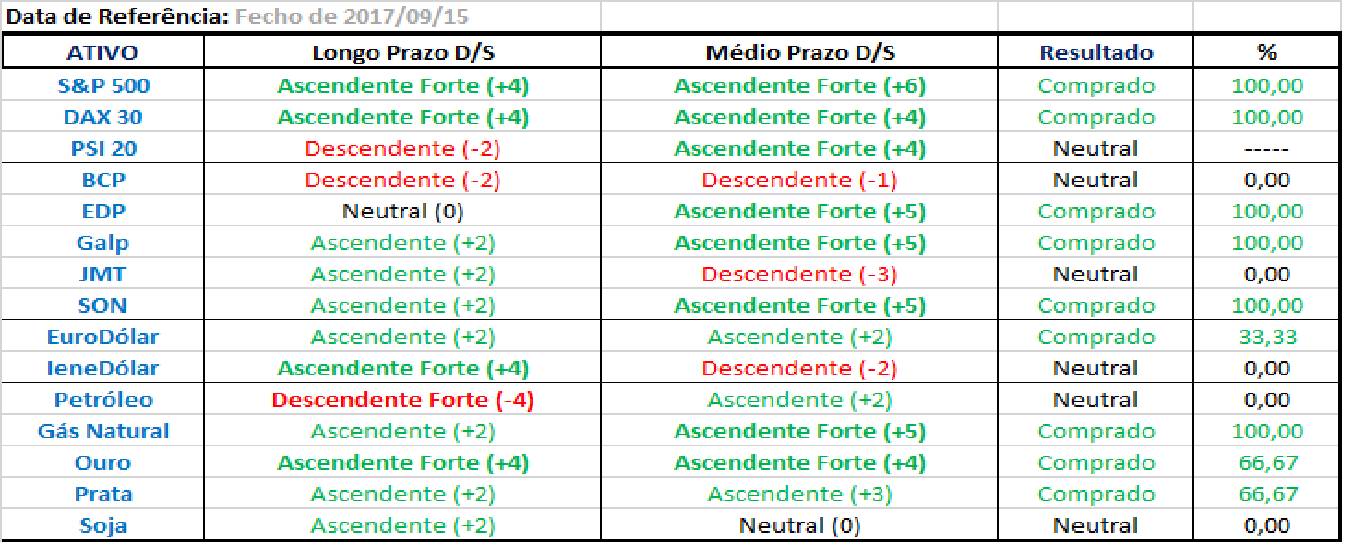Click the ATIVO column header
Image resolution: width=1352 pixels, height=553 pixels.
[x=103, y=53]
